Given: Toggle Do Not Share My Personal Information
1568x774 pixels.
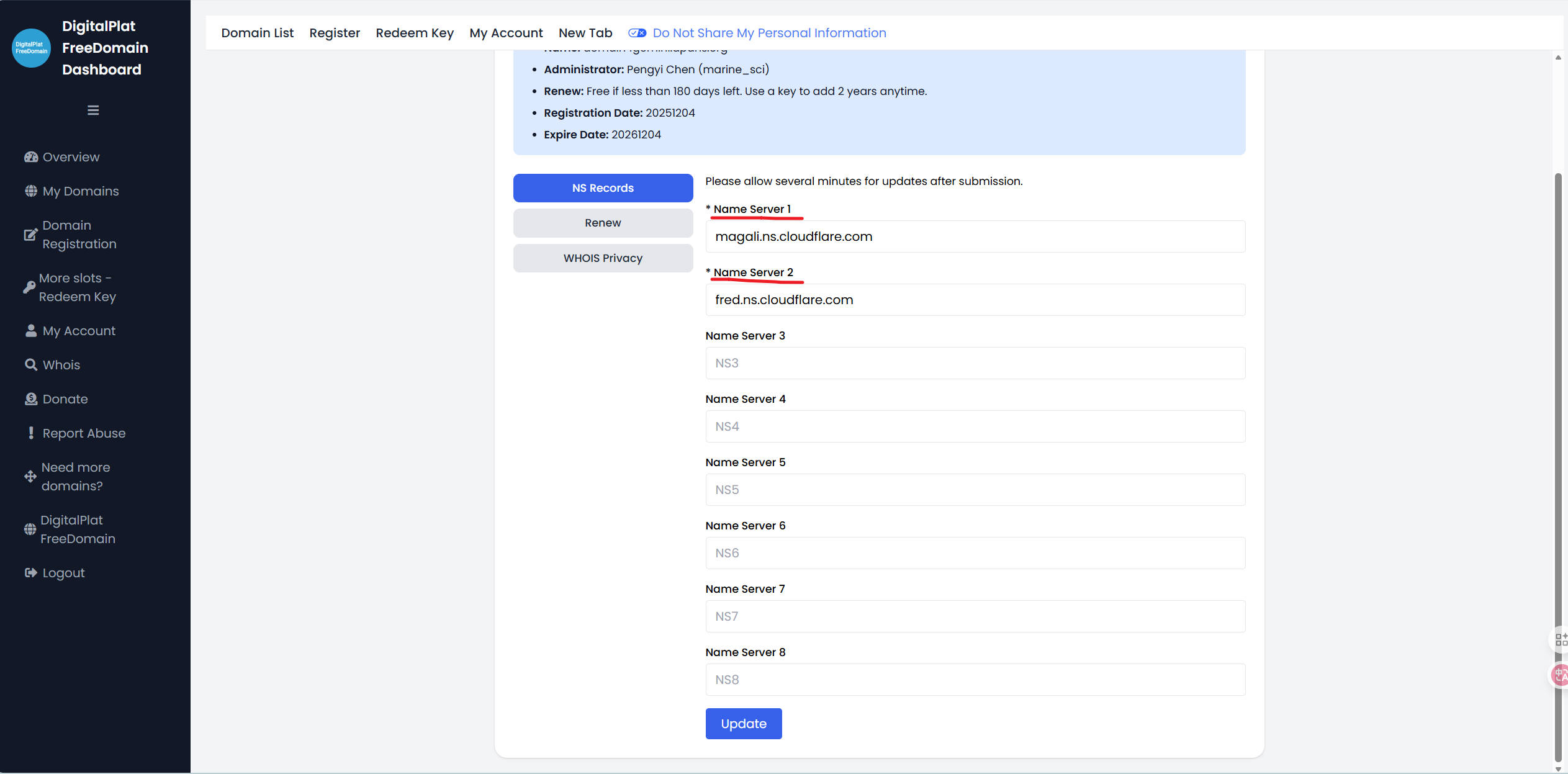Looking at the screenshot, I should [637, 33].
